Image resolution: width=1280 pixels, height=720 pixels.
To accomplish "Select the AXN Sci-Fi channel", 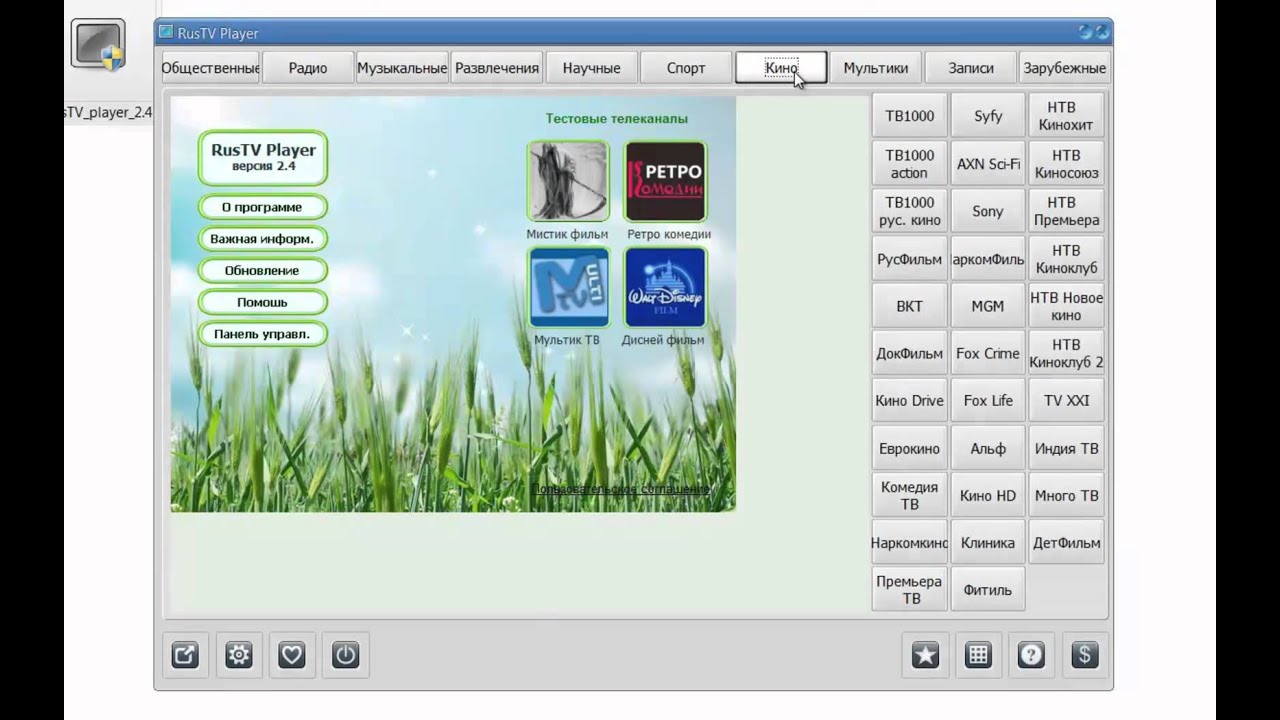I will (988, 164).
